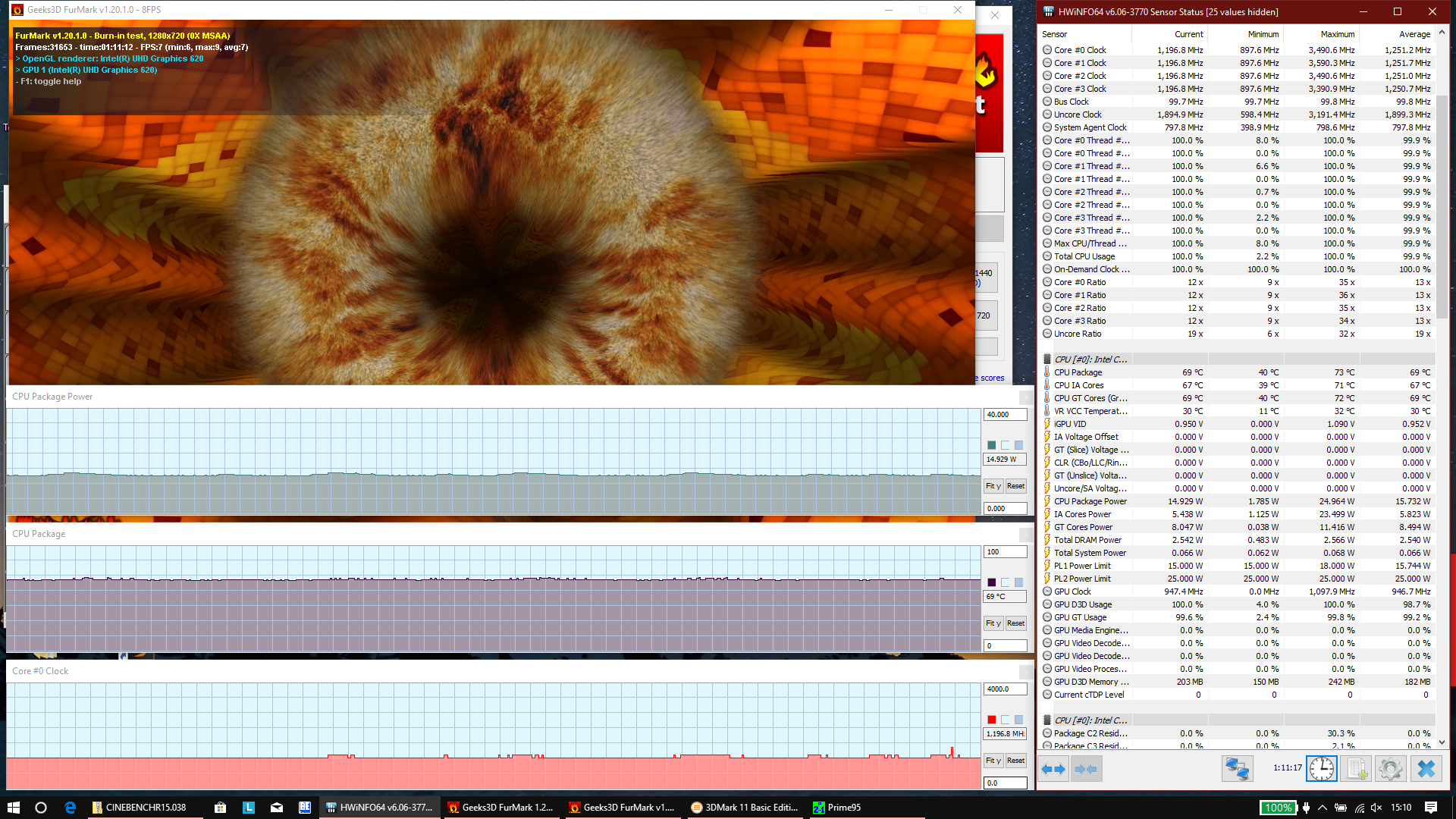Click the collapse columns arrows icon in HWiNFO
The width and height of the screenshot is (1456, 819).
coord(1085,769)
